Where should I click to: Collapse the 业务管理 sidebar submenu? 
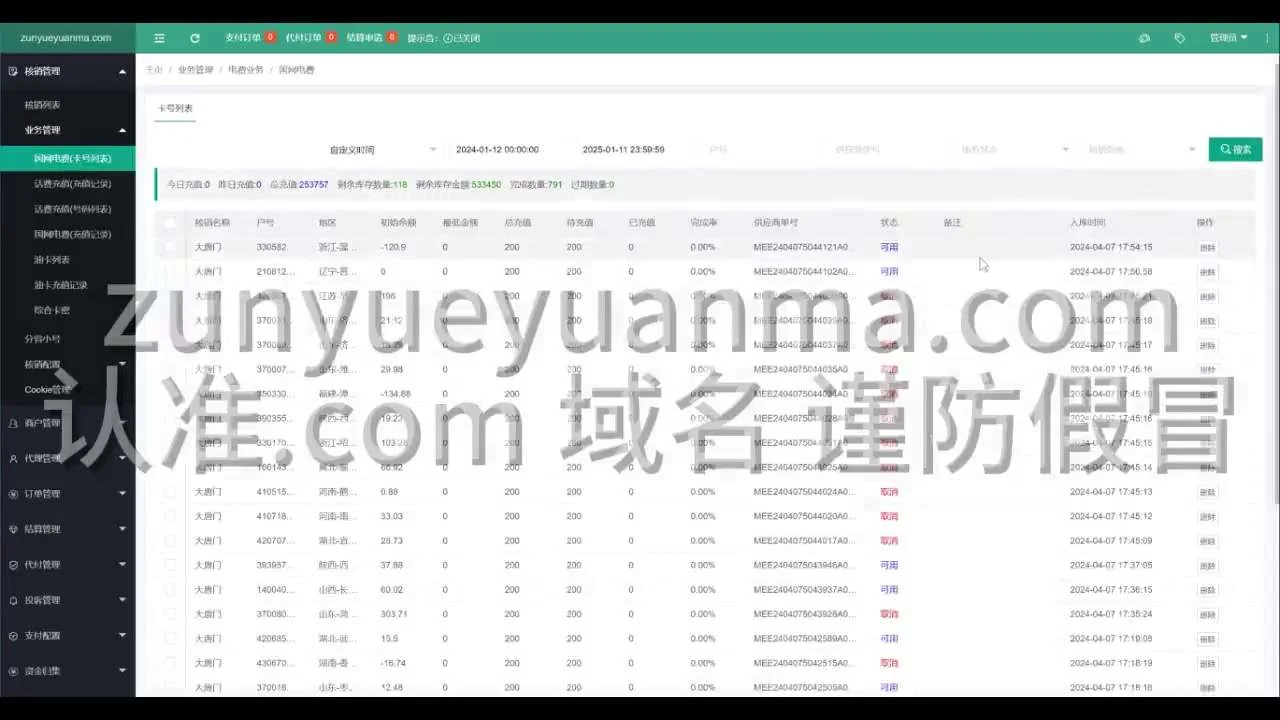[x=122, y=130]
